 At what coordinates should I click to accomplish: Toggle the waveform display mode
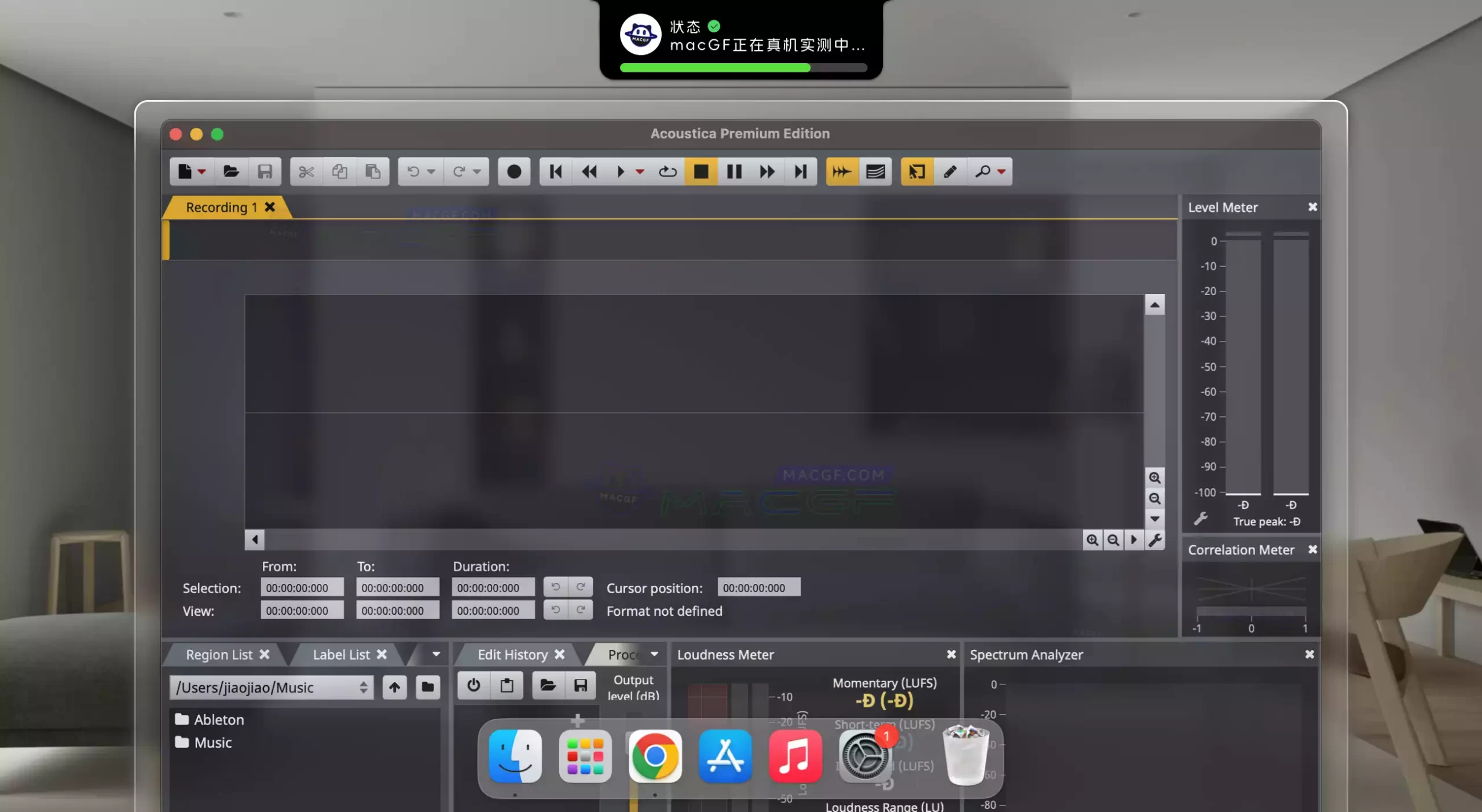point(876,171)
